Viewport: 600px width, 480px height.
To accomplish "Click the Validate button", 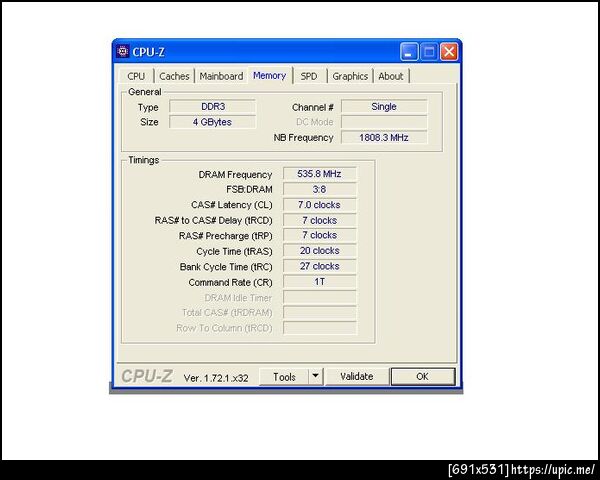I will 357,377.
